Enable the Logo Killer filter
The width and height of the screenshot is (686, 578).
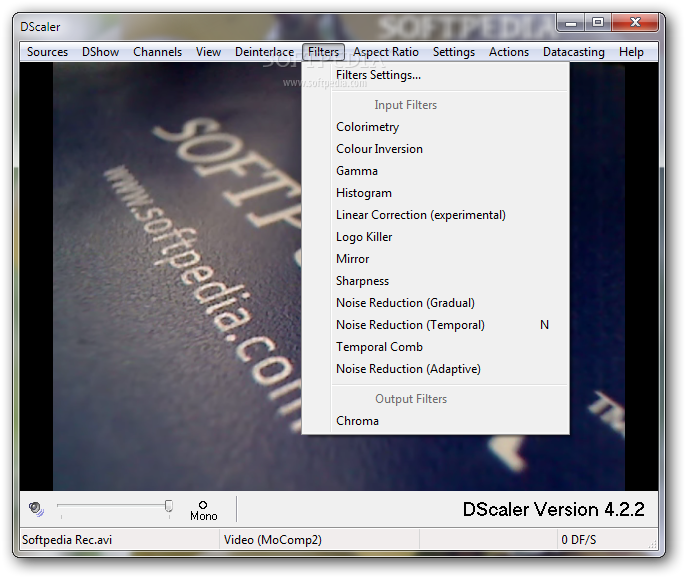click(436, 237)
